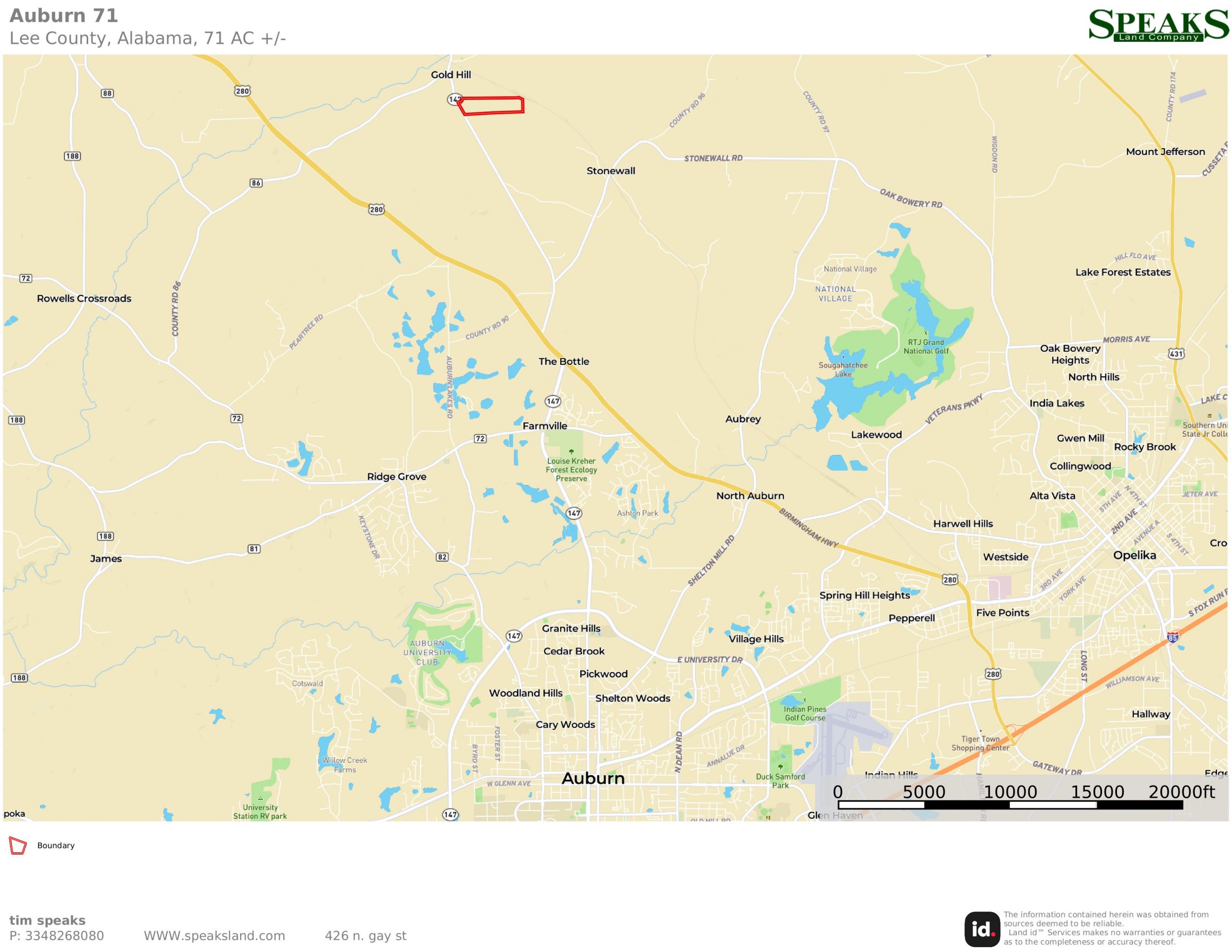Click the Tiger Town Shopping Center label
This screenshot has height=952, width=1232.
click(x=980, y=743)
